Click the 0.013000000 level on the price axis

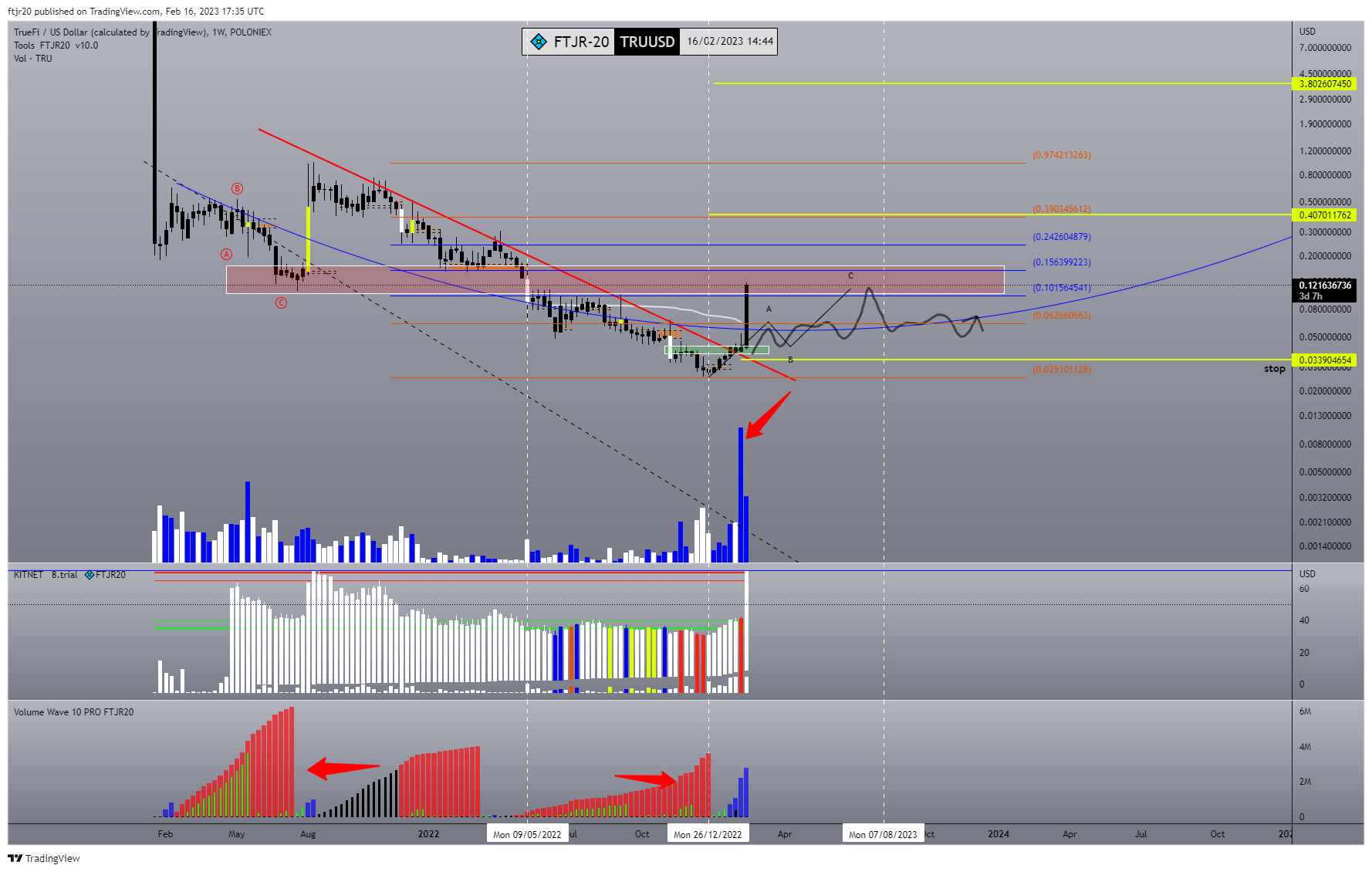point(1325,416)
